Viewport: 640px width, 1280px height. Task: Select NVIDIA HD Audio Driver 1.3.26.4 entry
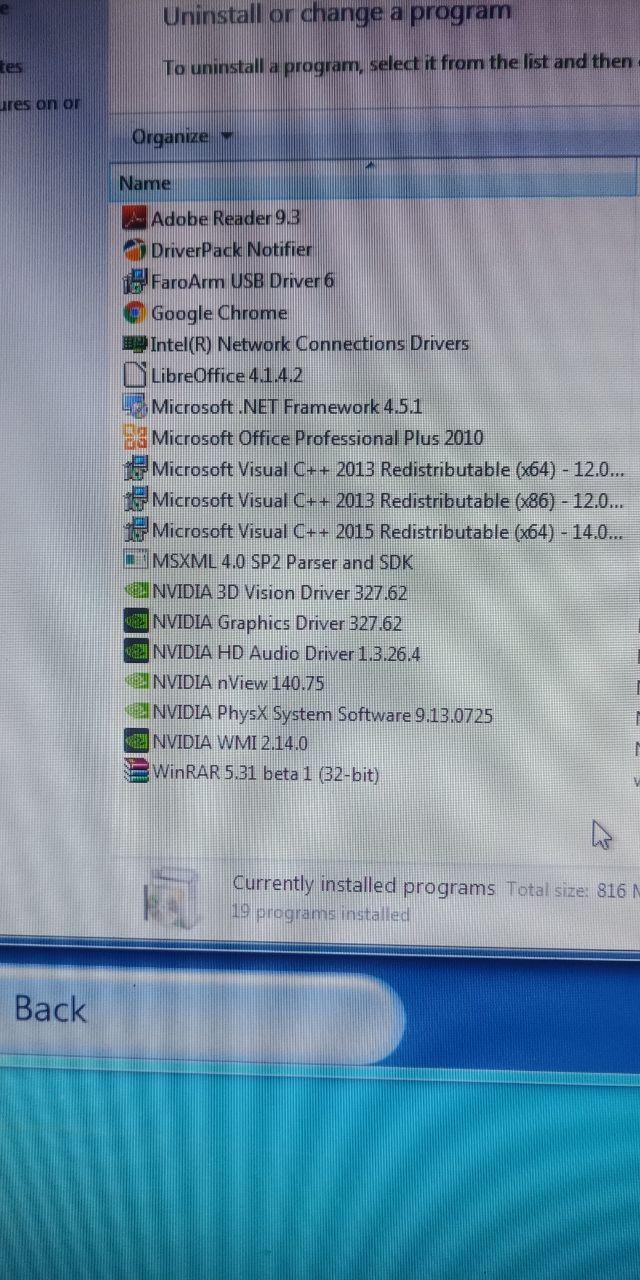click(x=286, y=654)
